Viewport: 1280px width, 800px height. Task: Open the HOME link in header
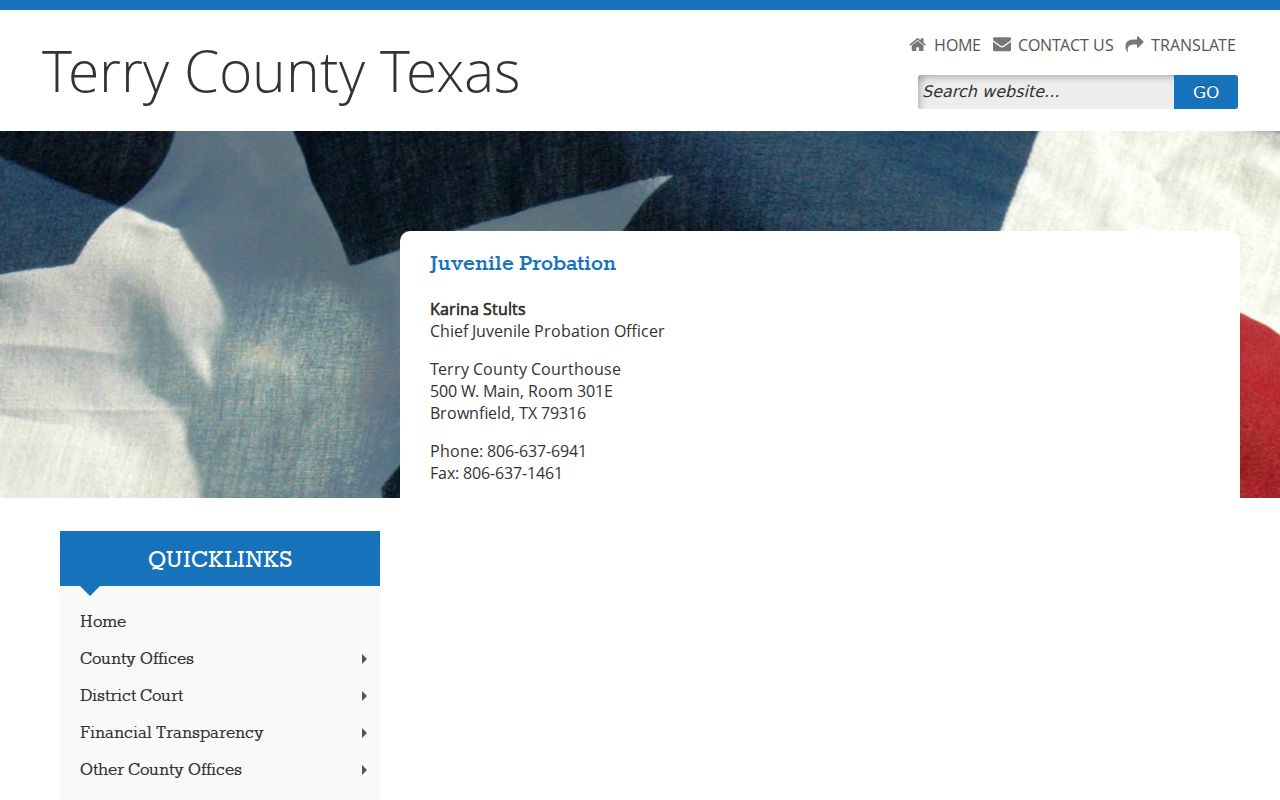[957, 45]
